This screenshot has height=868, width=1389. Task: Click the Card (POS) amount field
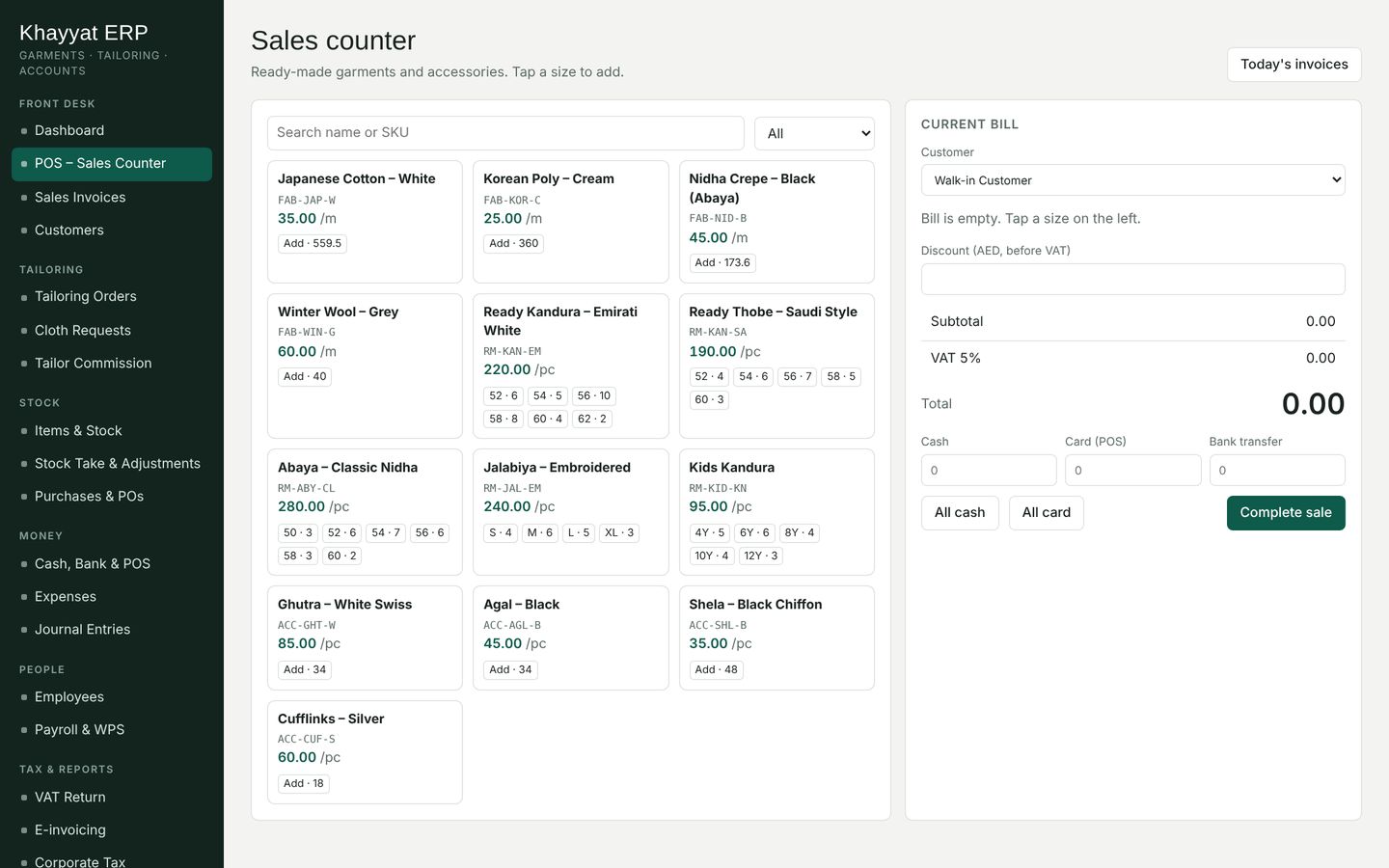tap(1132, 471)
